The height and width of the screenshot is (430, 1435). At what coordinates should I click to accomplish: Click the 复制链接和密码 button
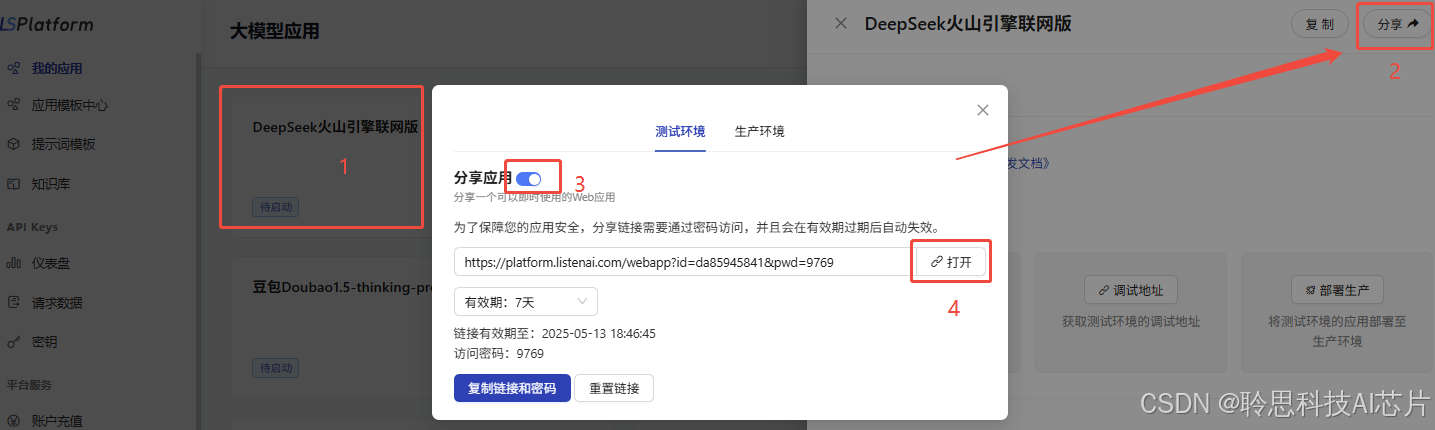click(512, 388)
